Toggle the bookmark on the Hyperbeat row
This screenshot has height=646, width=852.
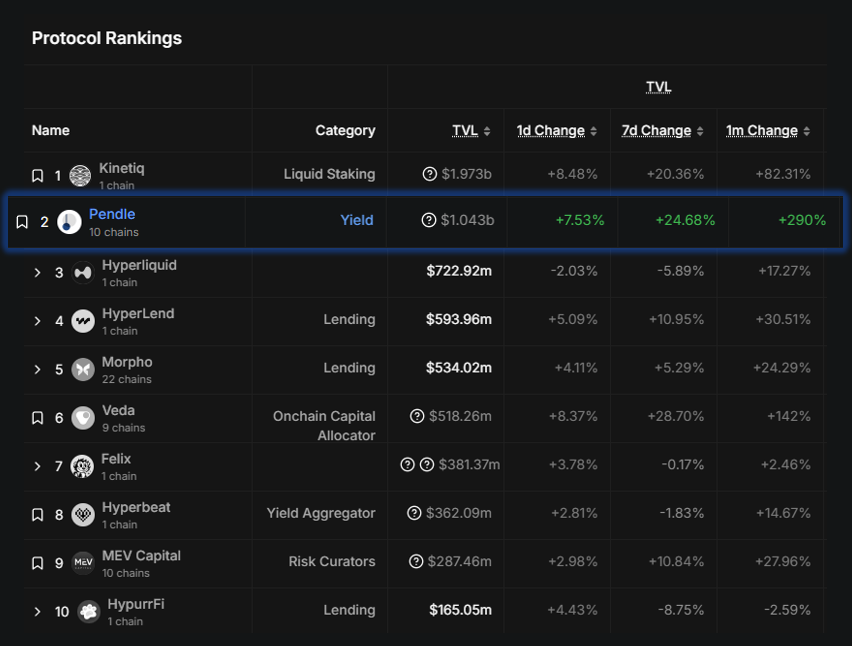point(37,515)
